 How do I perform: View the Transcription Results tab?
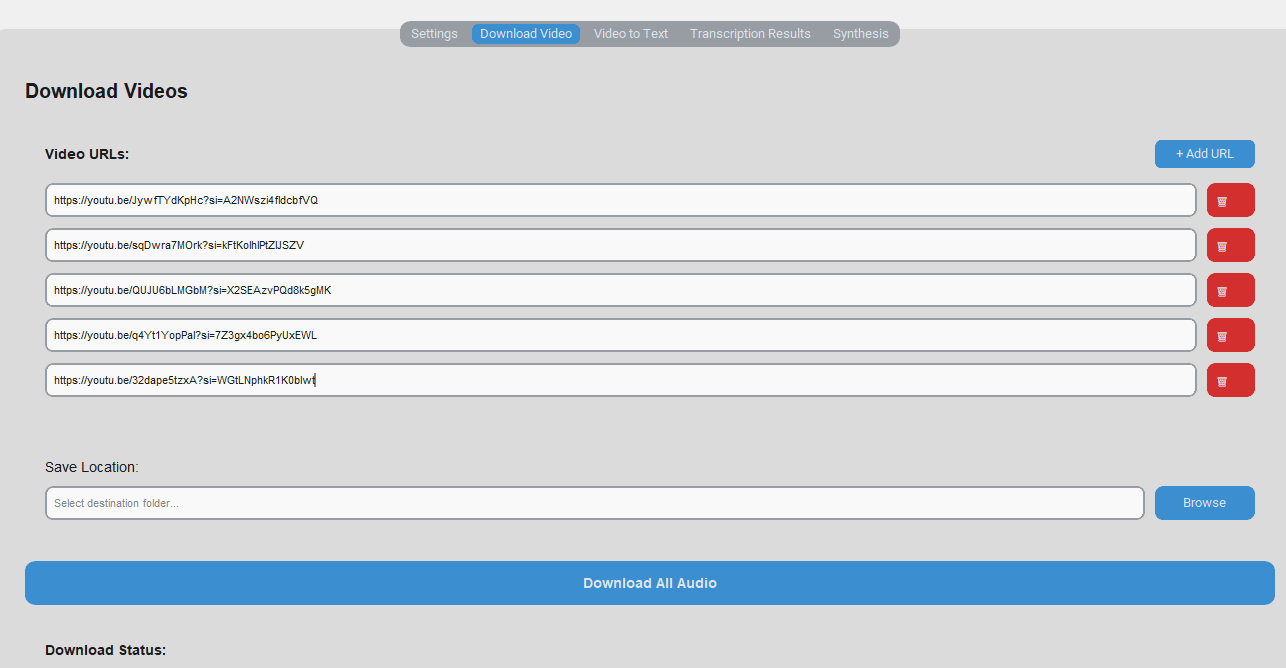[x=750, y=33]
